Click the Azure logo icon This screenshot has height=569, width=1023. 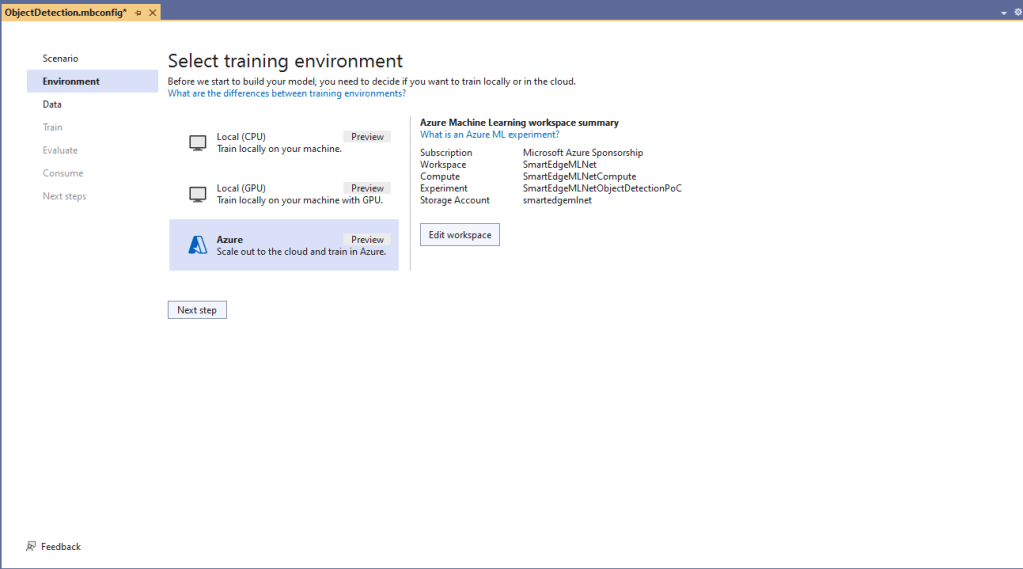197,245
